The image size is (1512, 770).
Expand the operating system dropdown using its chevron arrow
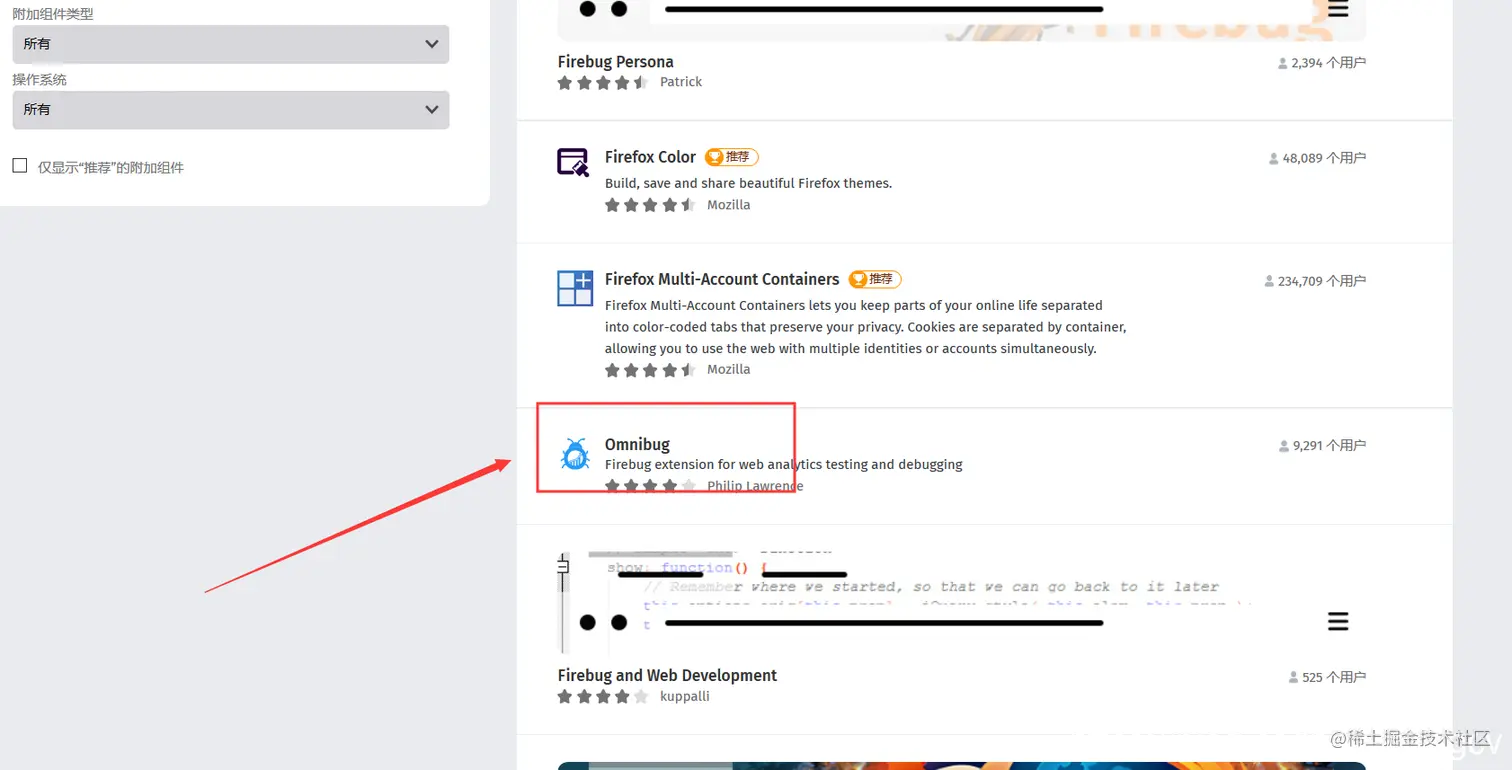tap(432, 109)
